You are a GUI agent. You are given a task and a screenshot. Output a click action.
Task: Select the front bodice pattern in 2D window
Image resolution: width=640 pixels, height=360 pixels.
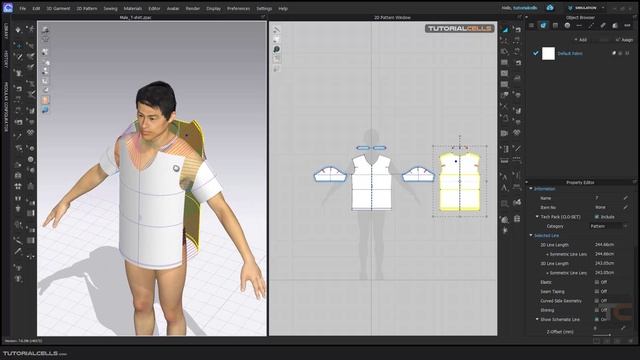[371, 182]
